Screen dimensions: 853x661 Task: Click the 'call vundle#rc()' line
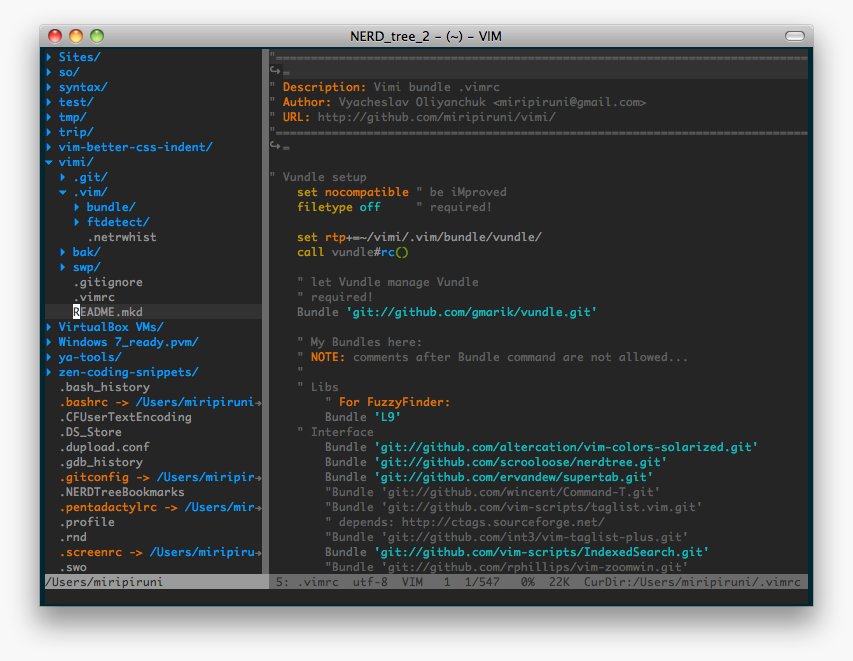click(353, 252)
